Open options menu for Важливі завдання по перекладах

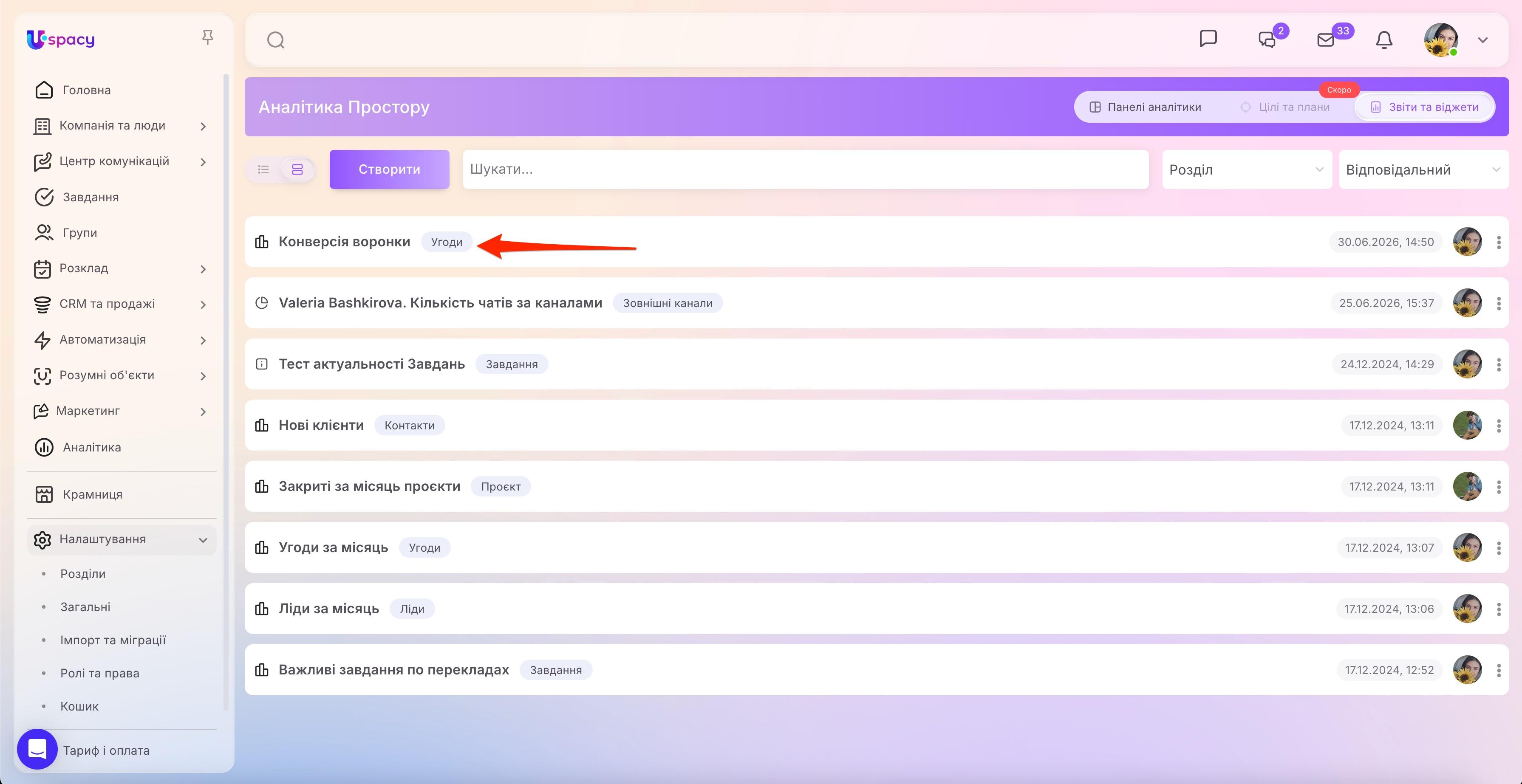pyautogui.click(x=1498, y=670)
